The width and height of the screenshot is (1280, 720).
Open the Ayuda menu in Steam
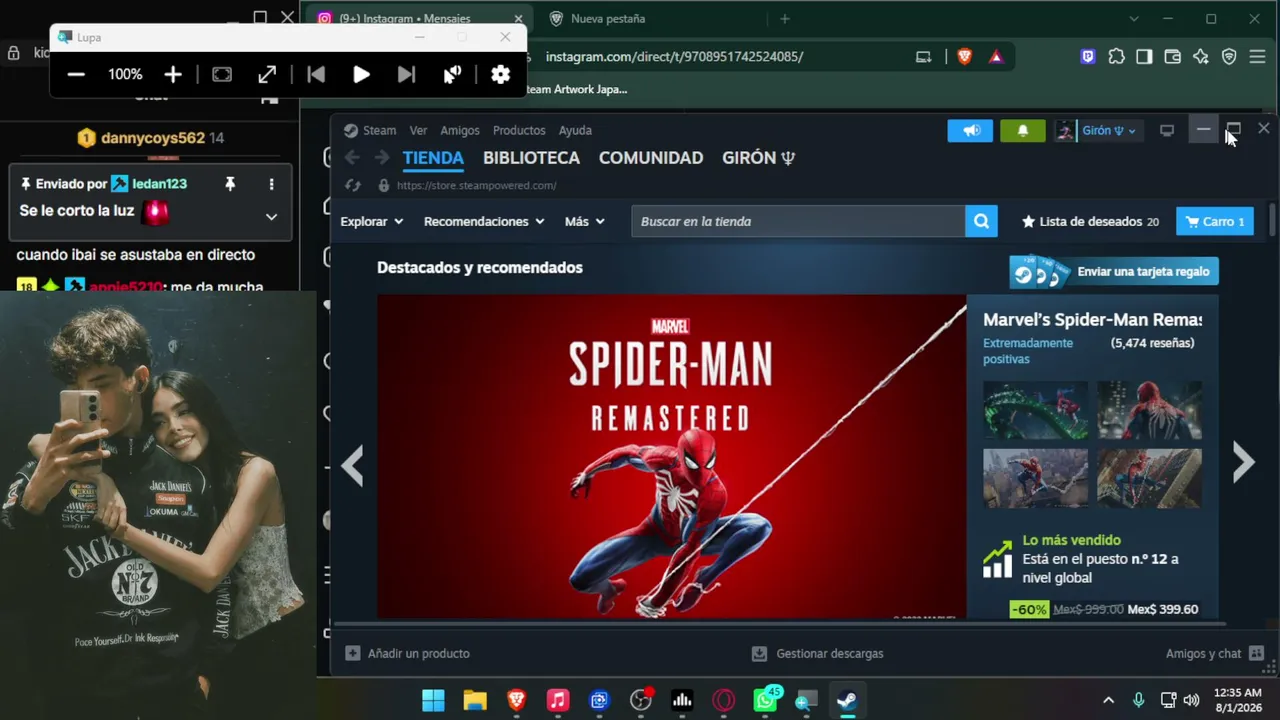575,130
